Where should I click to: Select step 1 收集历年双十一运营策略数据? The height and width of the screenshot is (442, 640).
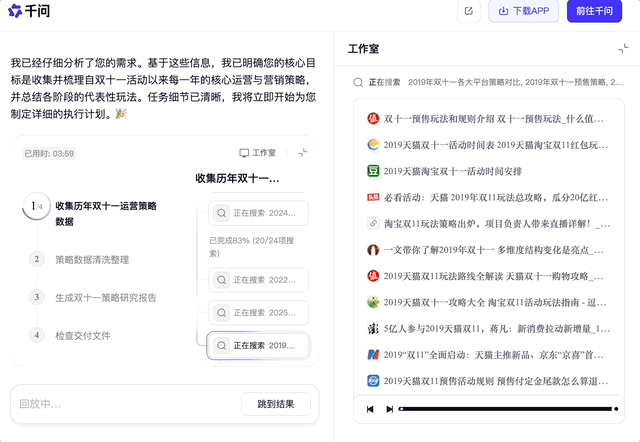click(x=106, y=213)
